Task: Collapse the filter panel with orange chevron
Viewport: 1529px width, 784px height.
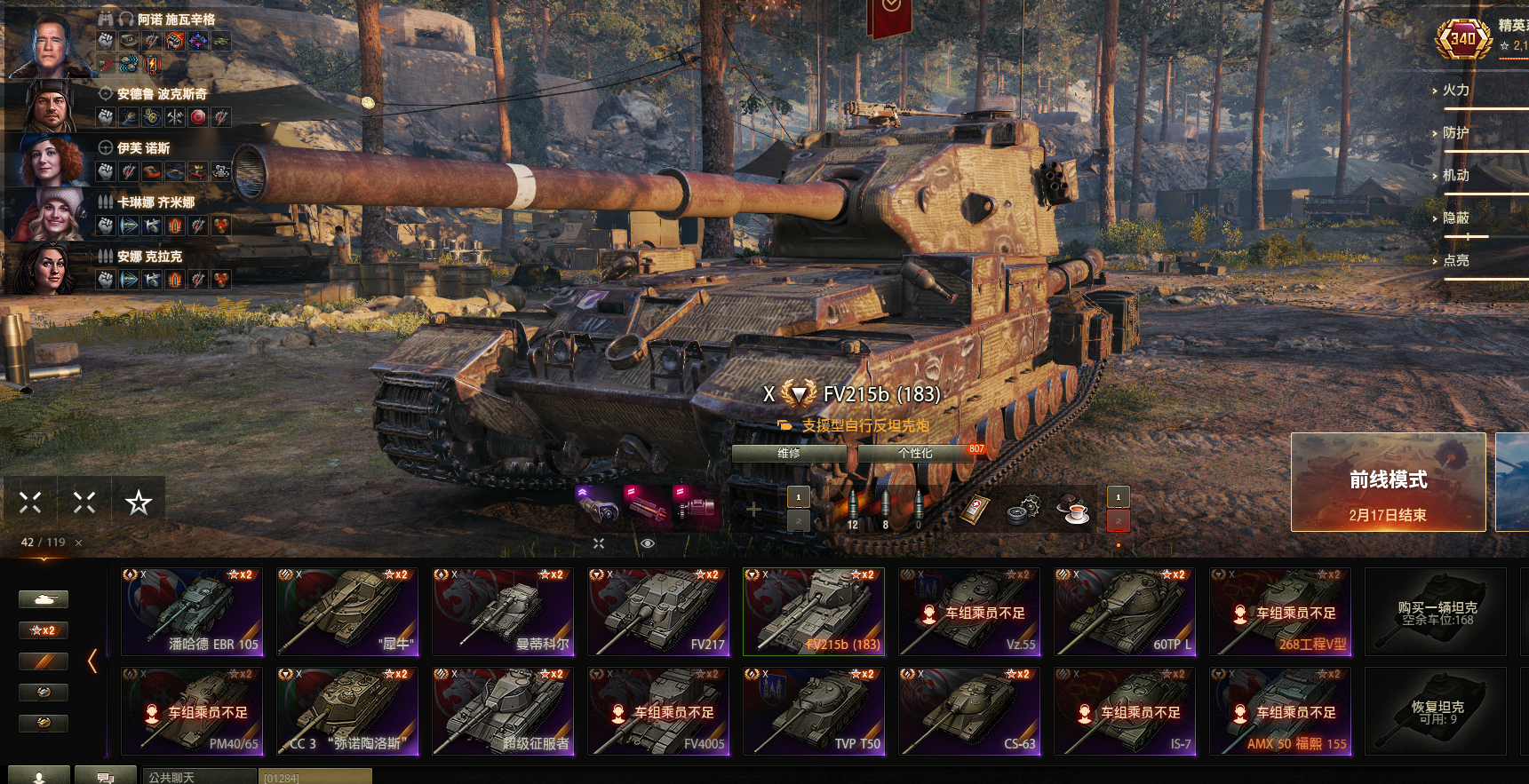Action: click(x=92, y=661)
